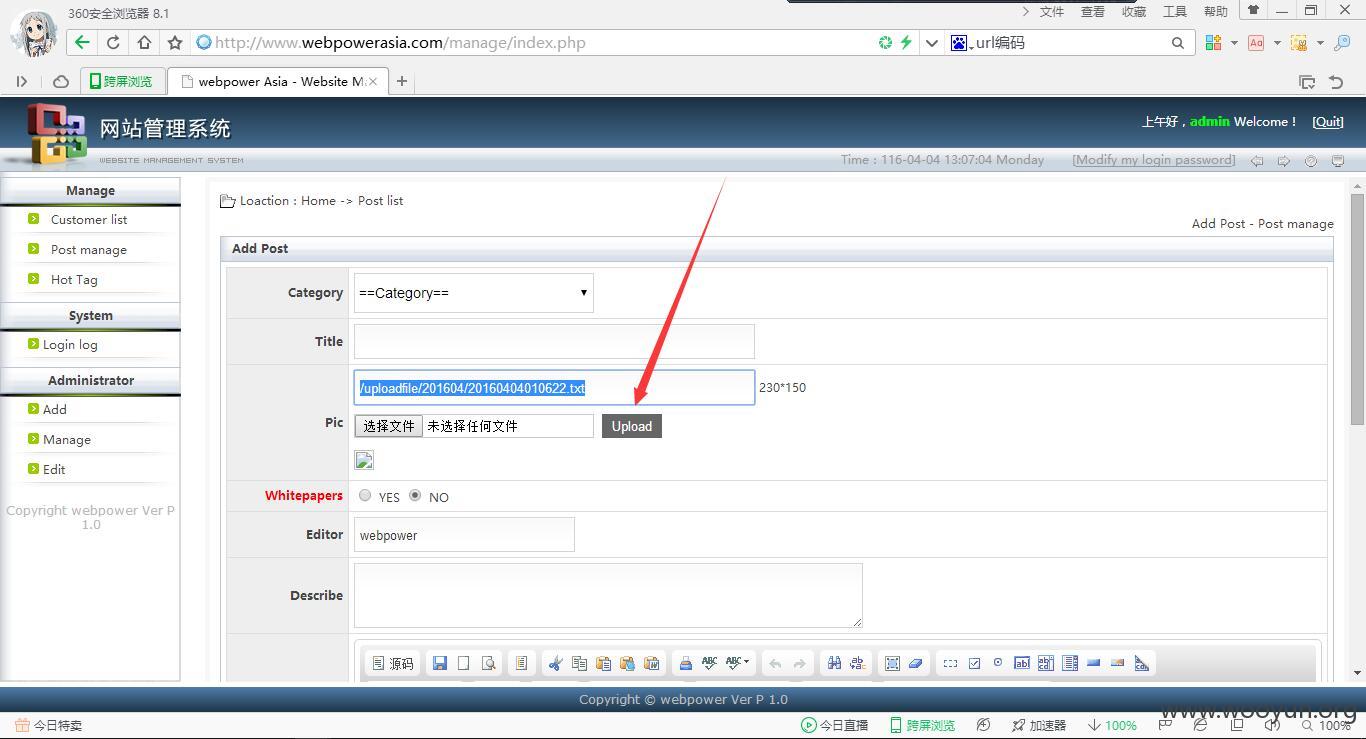The image size is (1366, 739).
Task: Open Login log in sidebar
Action: pos(70,345)
